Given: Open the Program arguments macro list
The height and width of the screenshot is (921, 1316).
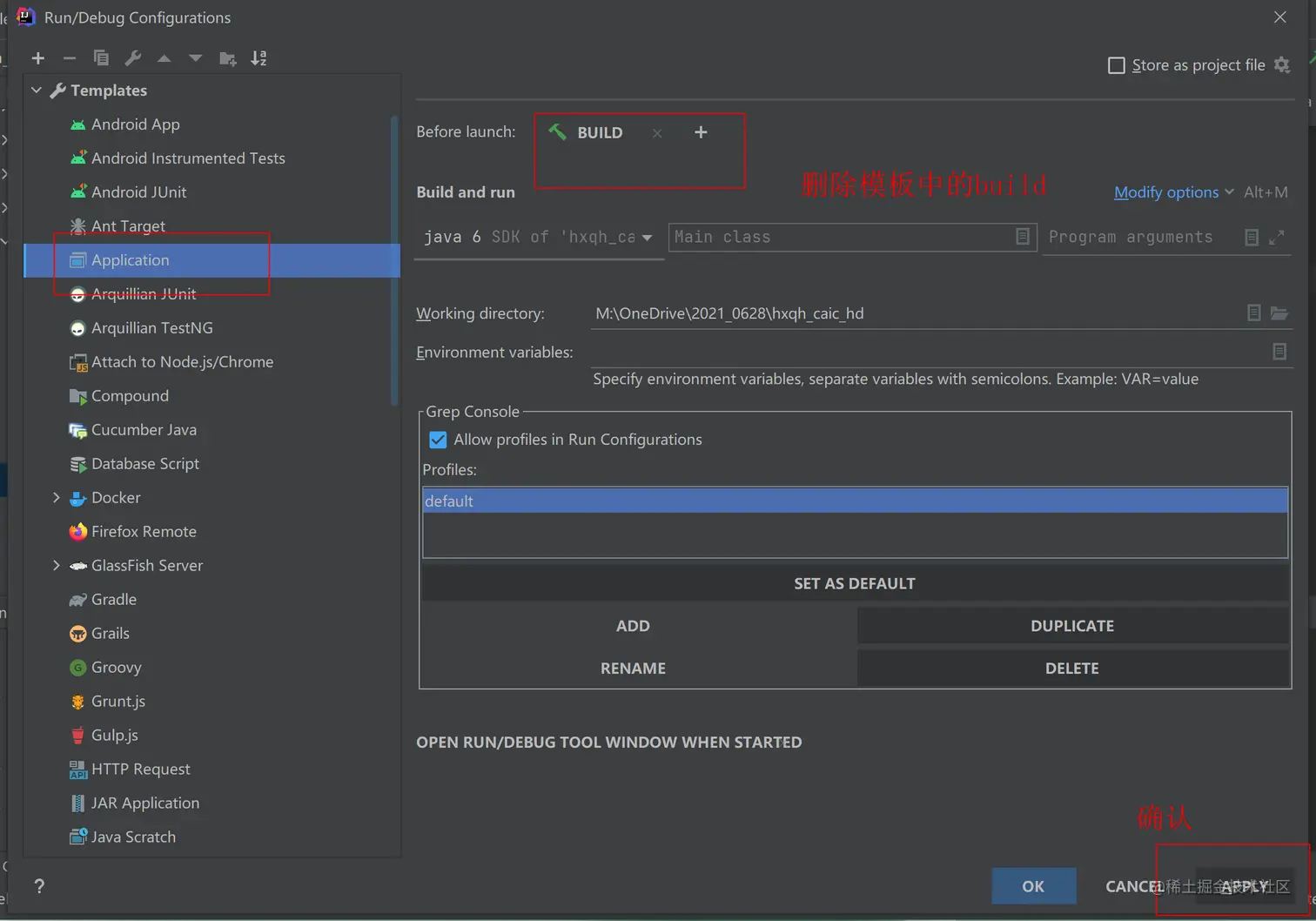Looking at the screenshot, I should tap(1252, 237).
